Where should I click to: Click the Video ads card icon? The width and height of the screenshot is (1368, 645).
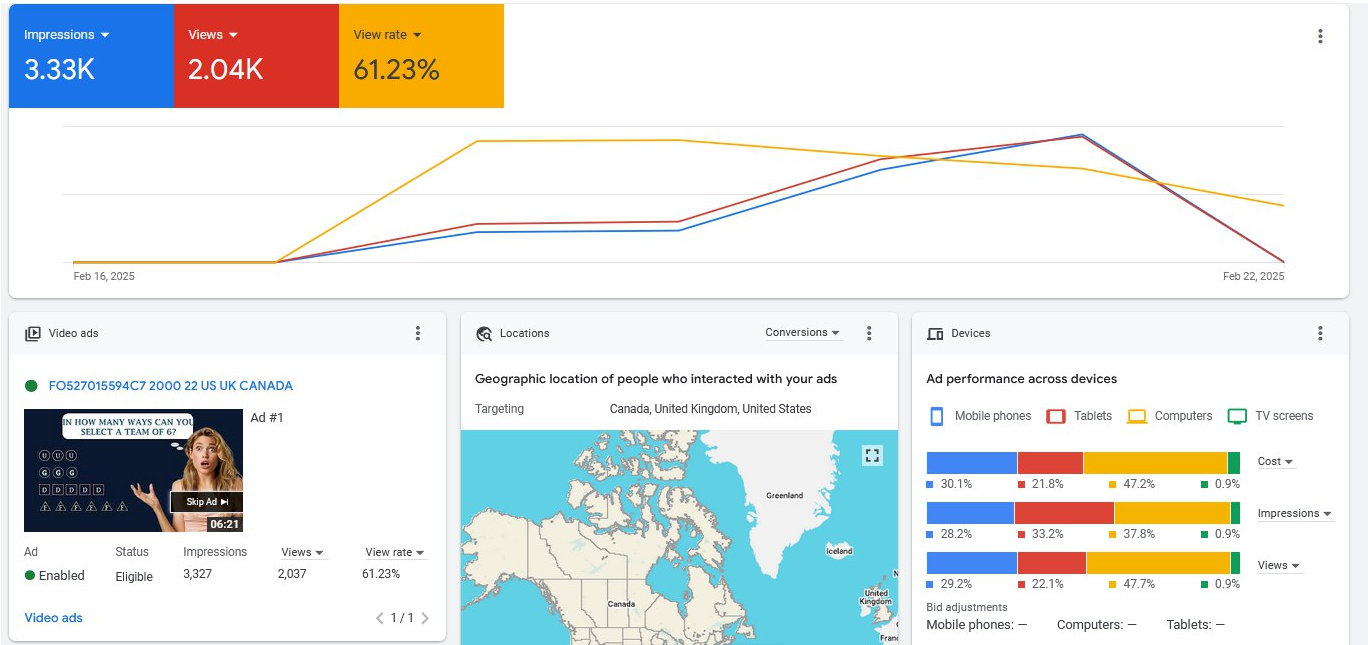33,334
